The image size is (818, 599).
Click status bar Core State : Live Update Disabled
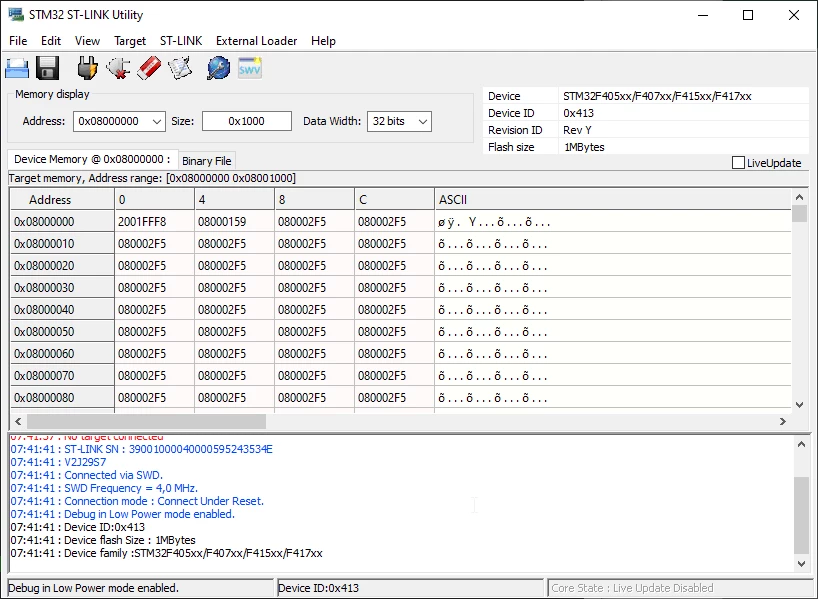pos(678,588)
